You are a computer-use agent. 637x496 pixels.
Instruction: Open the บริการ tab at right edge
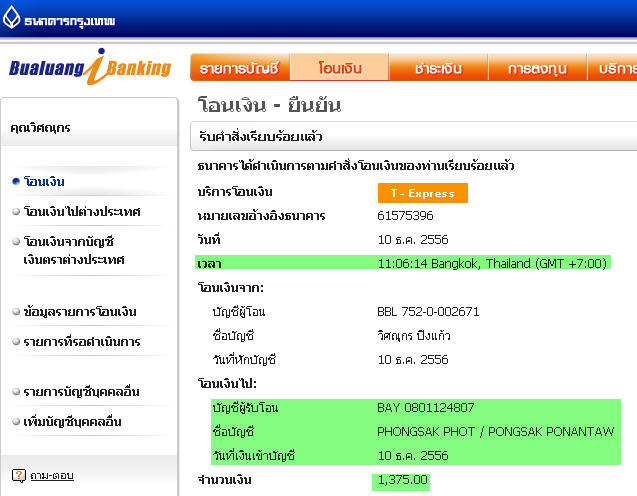pos(612,67)
